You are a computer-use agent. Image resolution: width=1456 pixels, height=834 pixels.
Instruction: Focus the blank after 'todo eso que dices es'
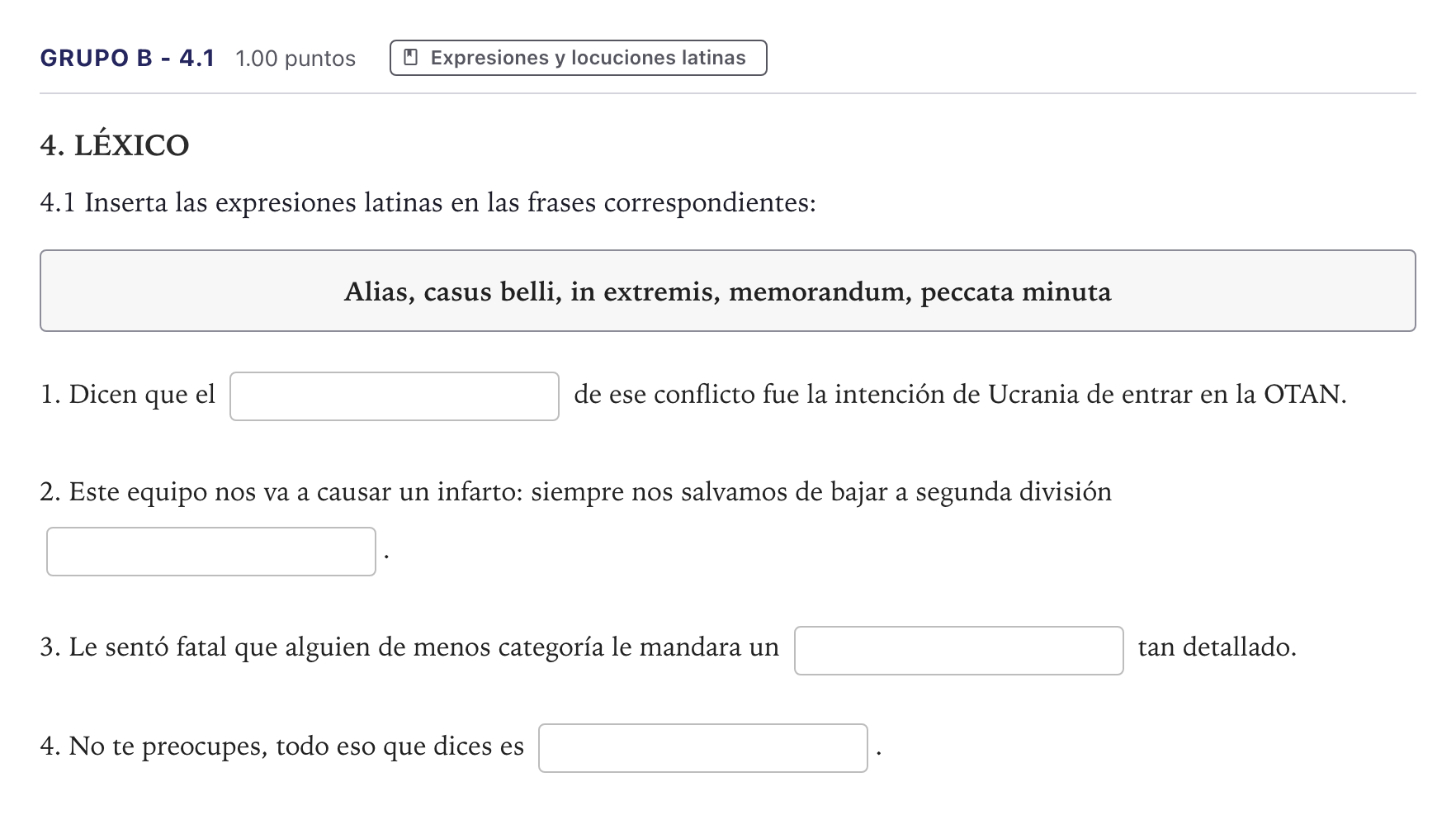tap(703, 748)
